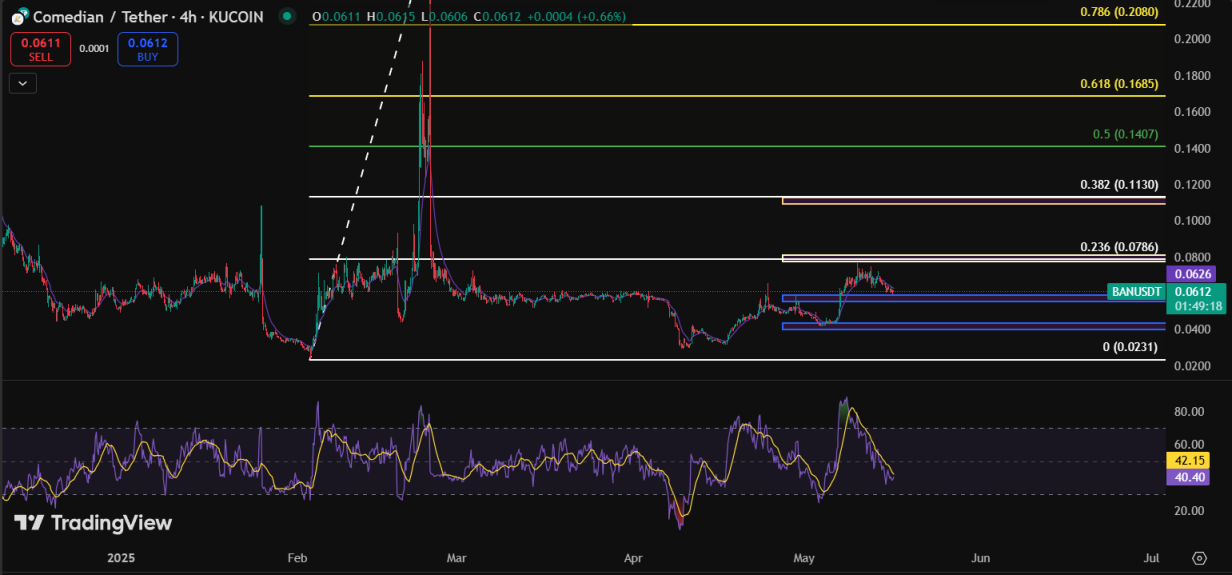Click the purple 0.0626 price label
1232x575 pixels.
pyautogui.click(x=1193, y=274)
